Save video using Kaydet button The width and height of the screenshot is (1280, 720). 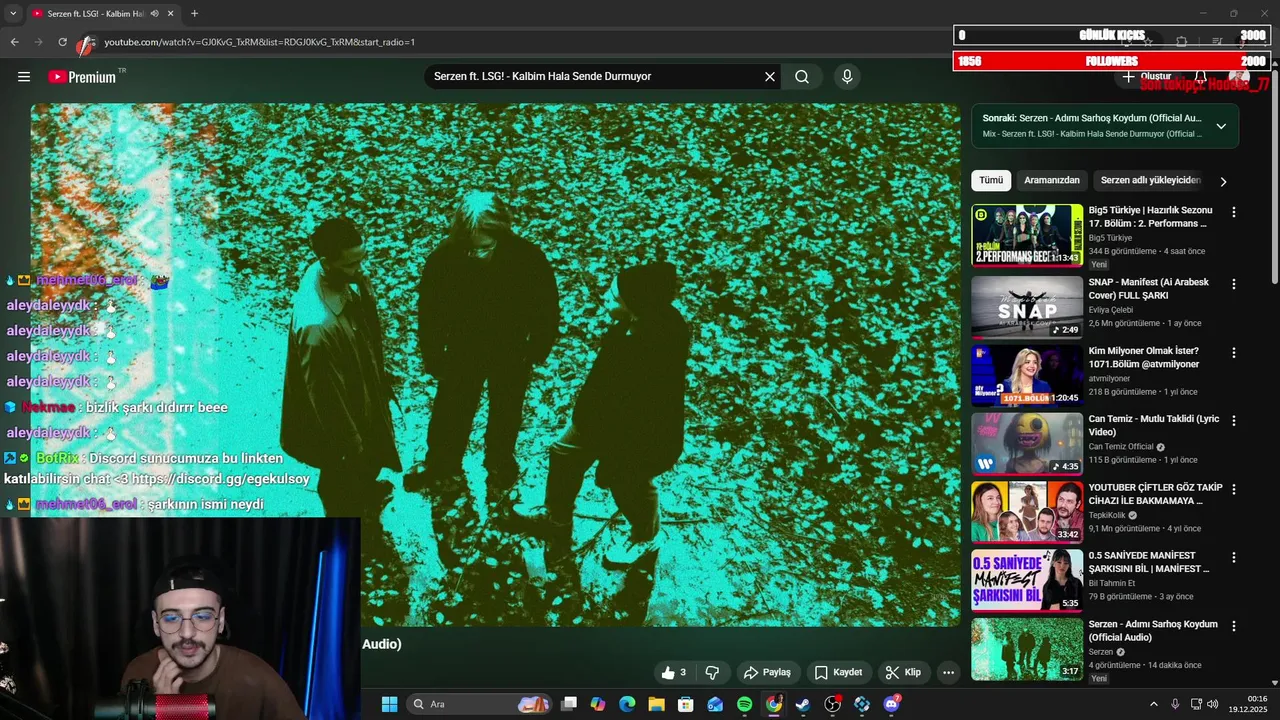[x=838, y=673]
